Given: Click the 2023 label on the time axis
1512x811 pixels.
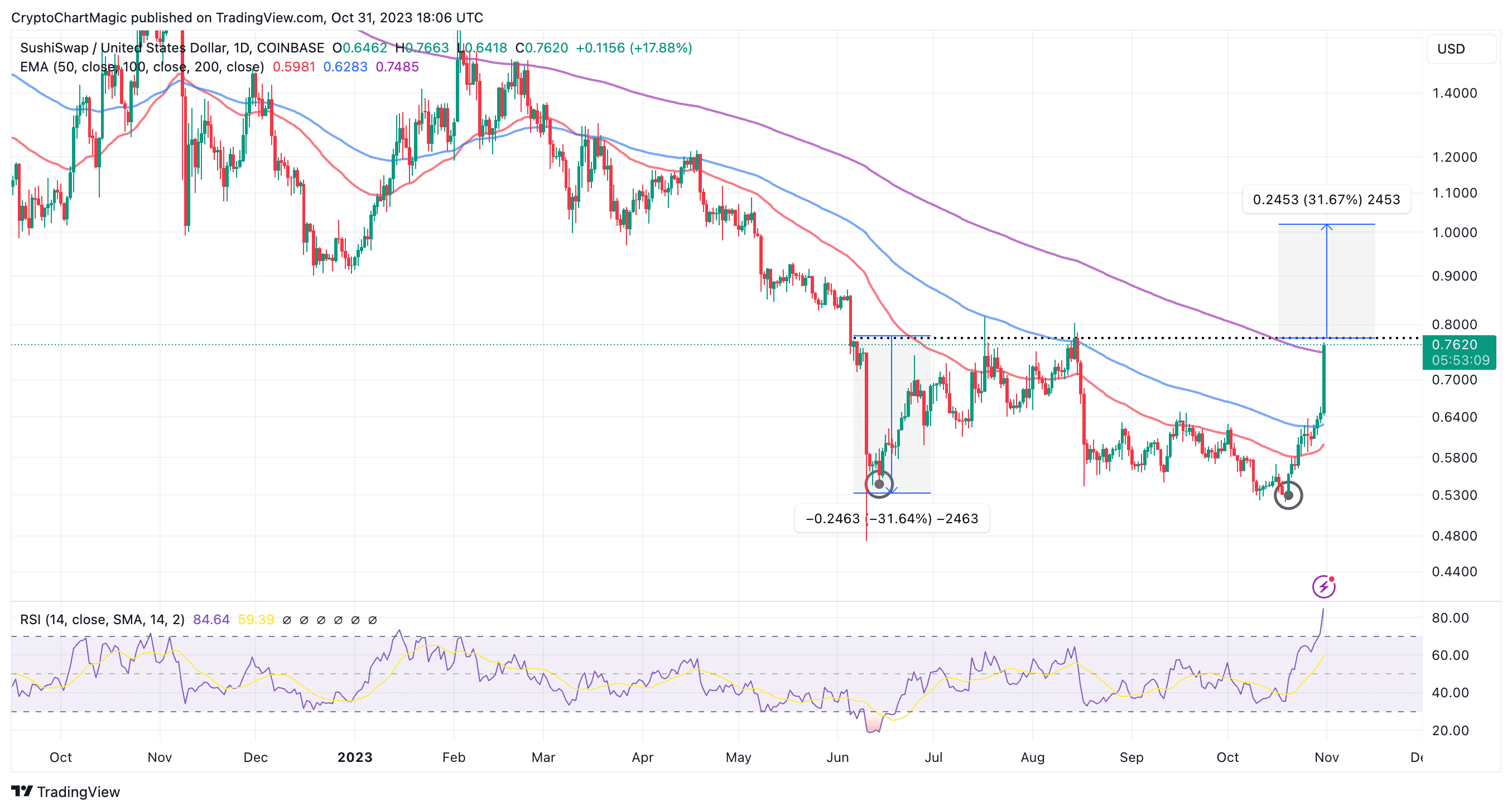Looking at the screenshot, I should point(354,757).
